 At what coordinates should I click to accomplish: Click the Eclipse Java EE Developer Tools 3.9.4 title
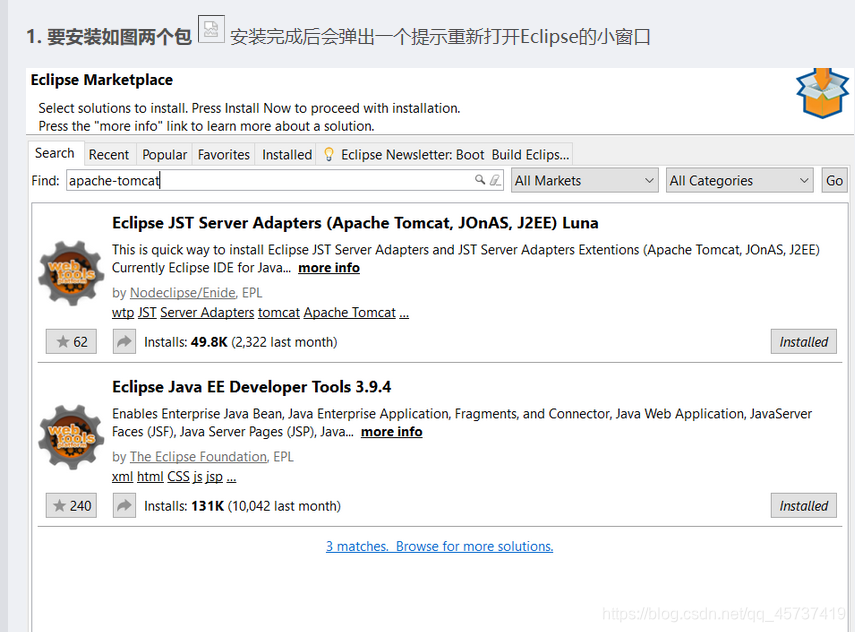coord(251,387)
